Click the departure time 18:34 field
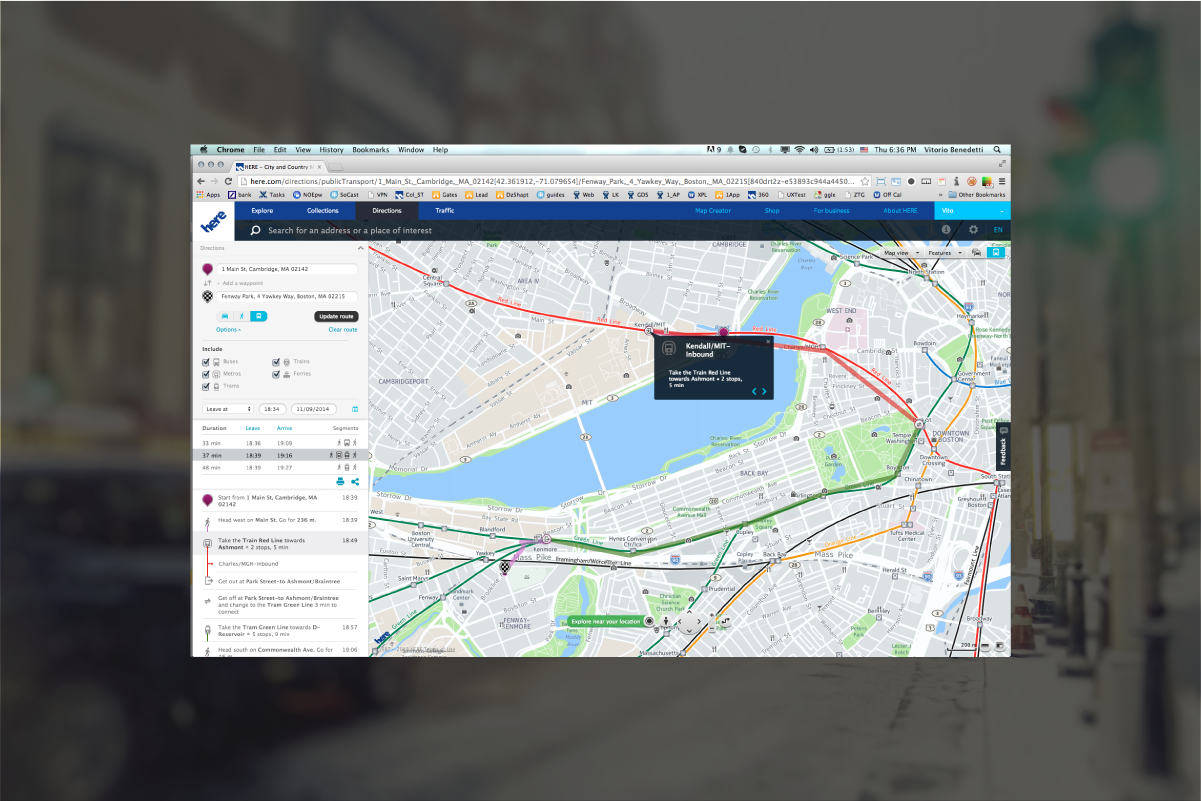 [272, 409]
